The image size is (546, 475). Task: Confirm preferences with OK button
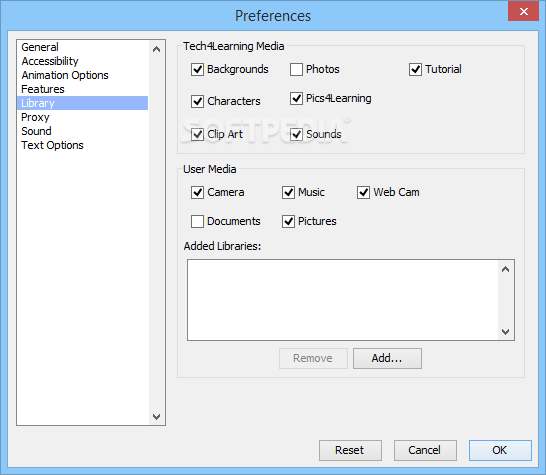click(x=500, y=450)
